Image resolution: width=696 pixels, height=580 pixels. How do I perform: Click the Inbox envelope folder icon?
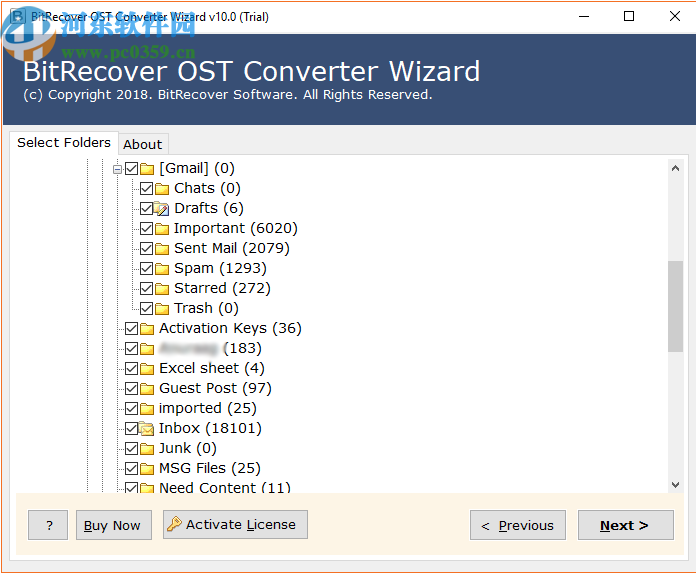pos(146,429)
